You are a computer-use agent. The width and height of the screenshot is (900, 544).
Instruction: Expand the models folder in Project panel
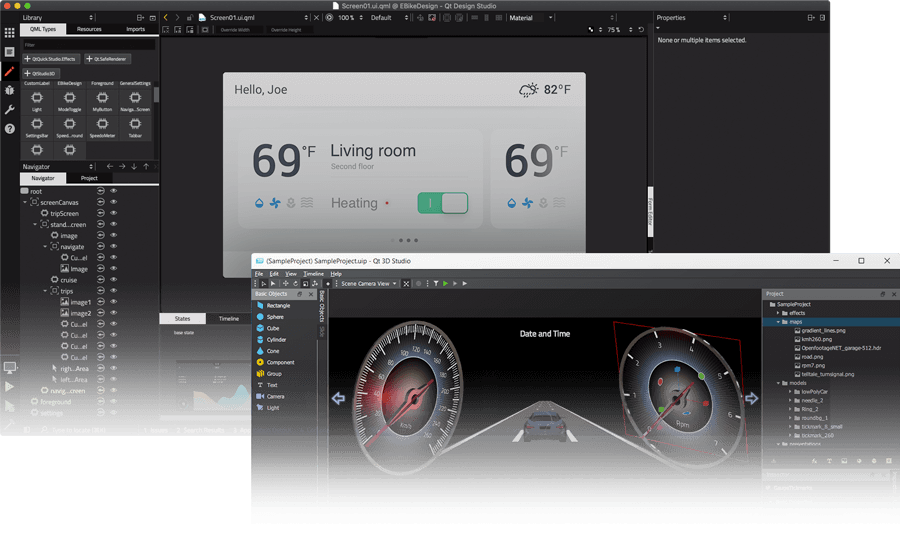tap(779, 383)
